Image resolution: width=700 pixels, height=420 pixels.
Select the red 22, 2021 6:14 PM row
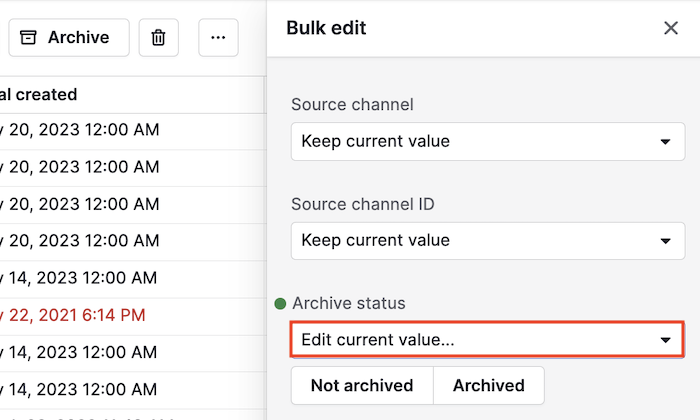(x=133, y=316)
